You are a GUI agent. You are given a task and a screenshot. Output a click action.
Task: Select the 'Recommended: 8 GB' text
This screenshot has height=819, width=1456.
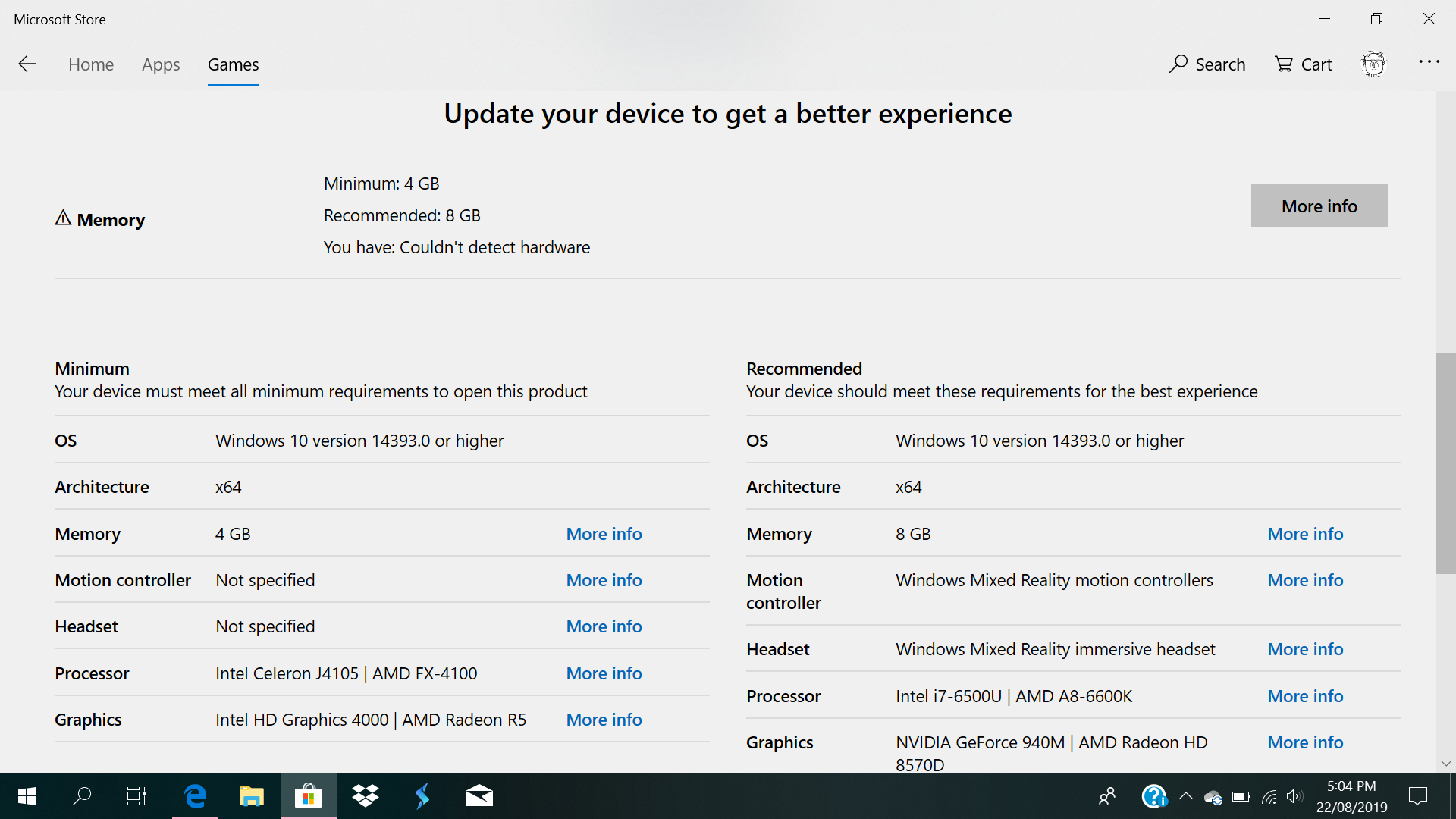(402, 215)
